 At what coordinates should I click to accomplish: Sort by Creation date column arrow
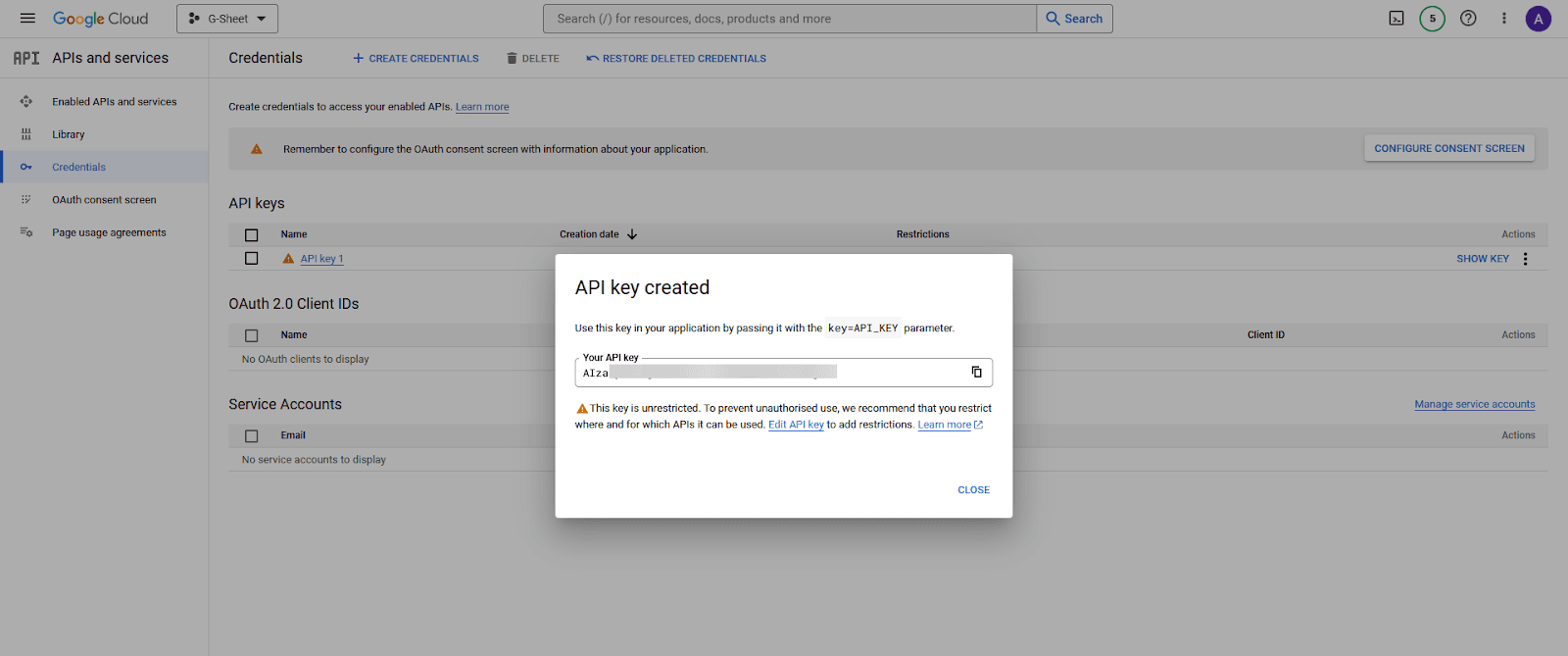(632, 234)
